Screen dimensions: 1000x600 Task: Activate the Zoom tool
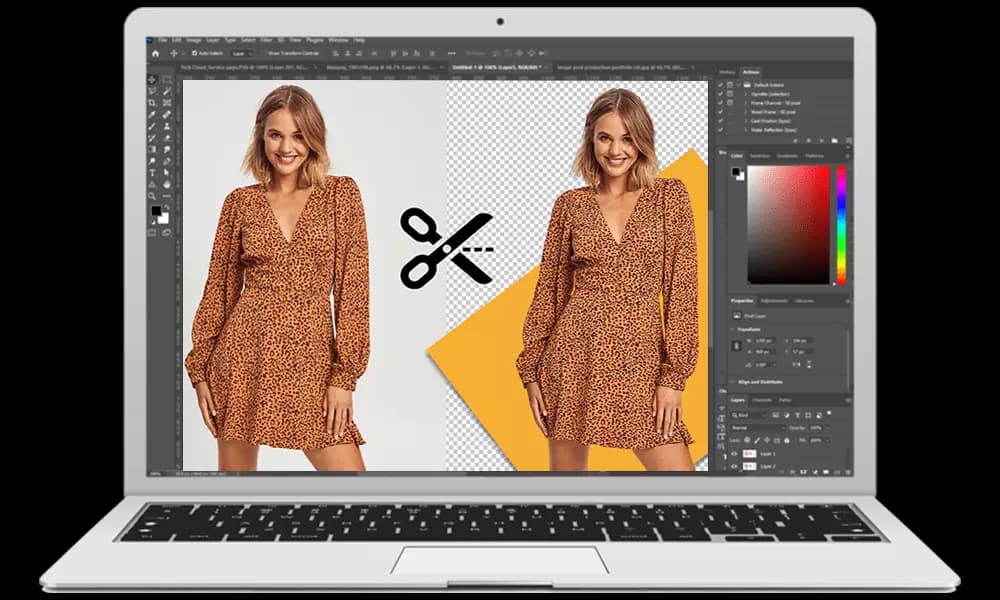(150, 193)
